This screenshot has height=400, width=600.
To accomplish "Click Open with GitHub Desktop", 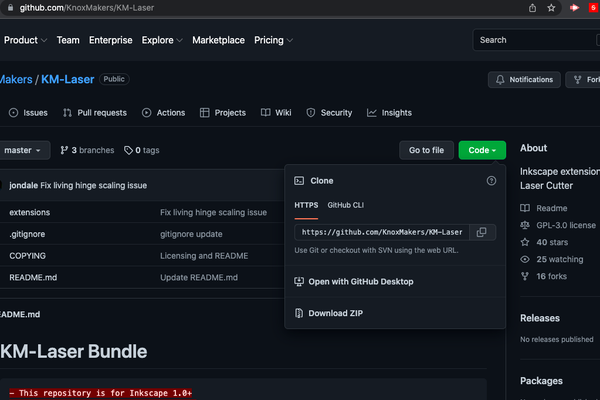I will point(360,282).
